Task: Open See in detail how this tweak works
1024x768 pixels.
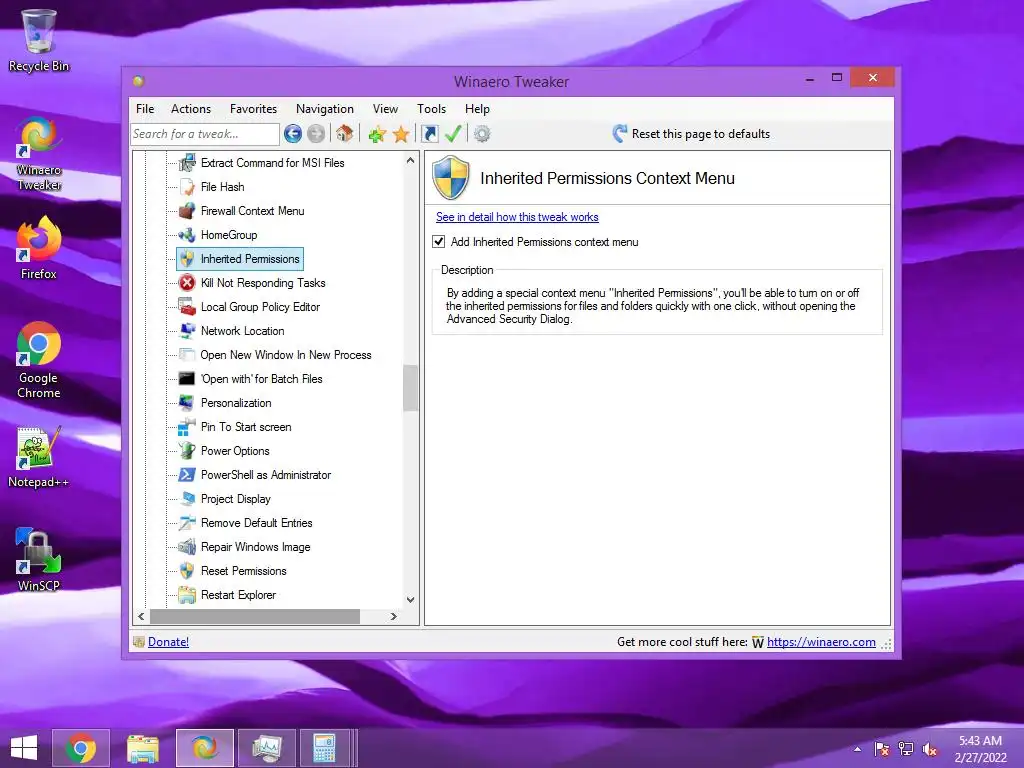Action: [x=517, y=217]
